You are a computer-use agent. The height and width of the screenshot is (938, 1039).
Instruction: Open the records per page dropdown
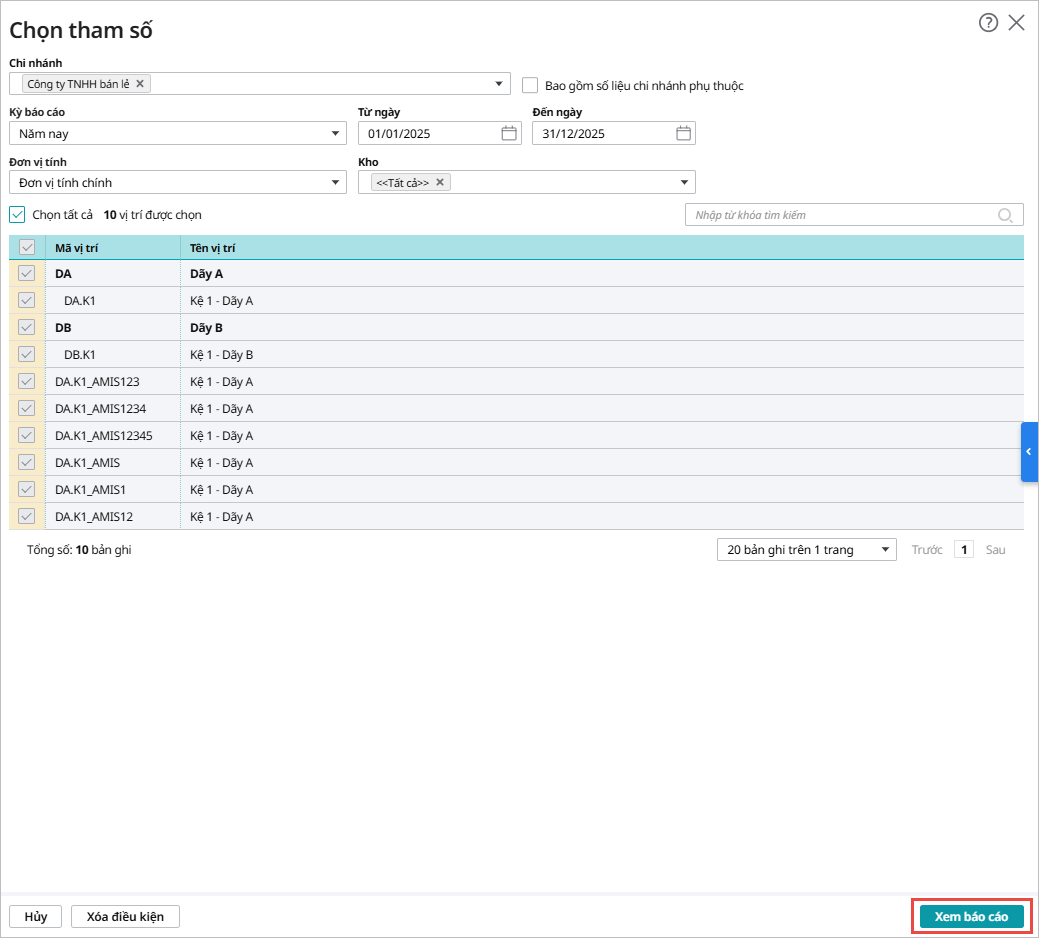pos(806,549)
